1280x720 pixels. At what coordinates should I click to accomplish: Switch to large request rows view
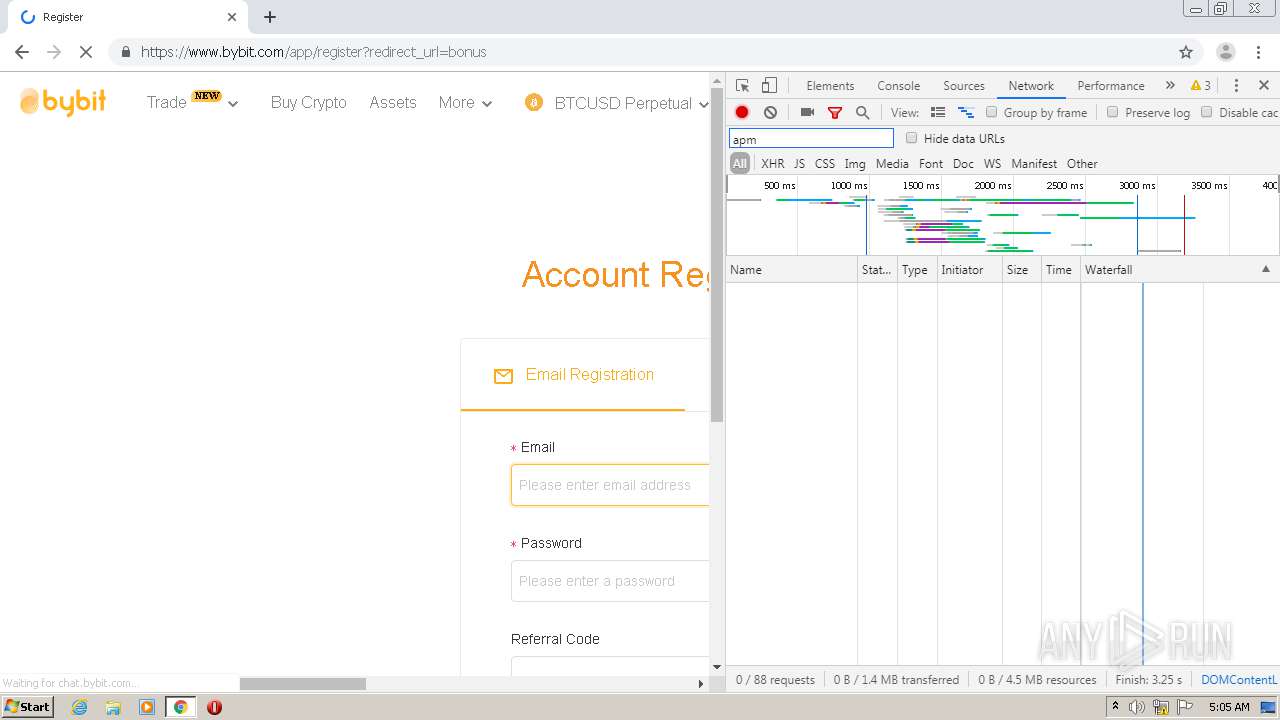click(938, 113)
